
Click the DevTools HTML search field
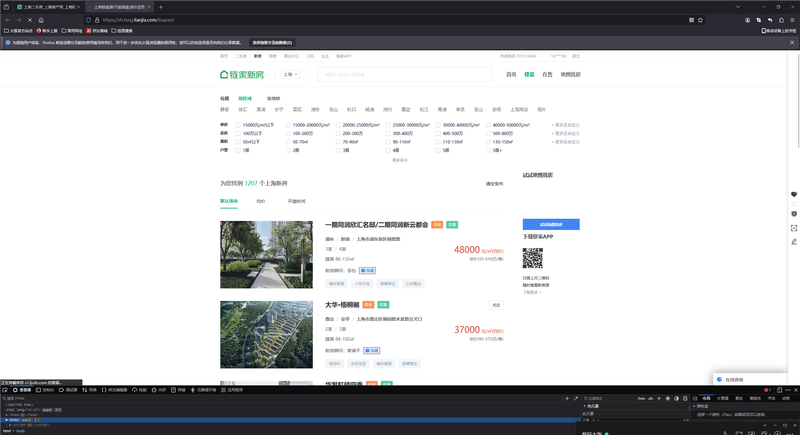pyautogui.click(x=281, y=398)
